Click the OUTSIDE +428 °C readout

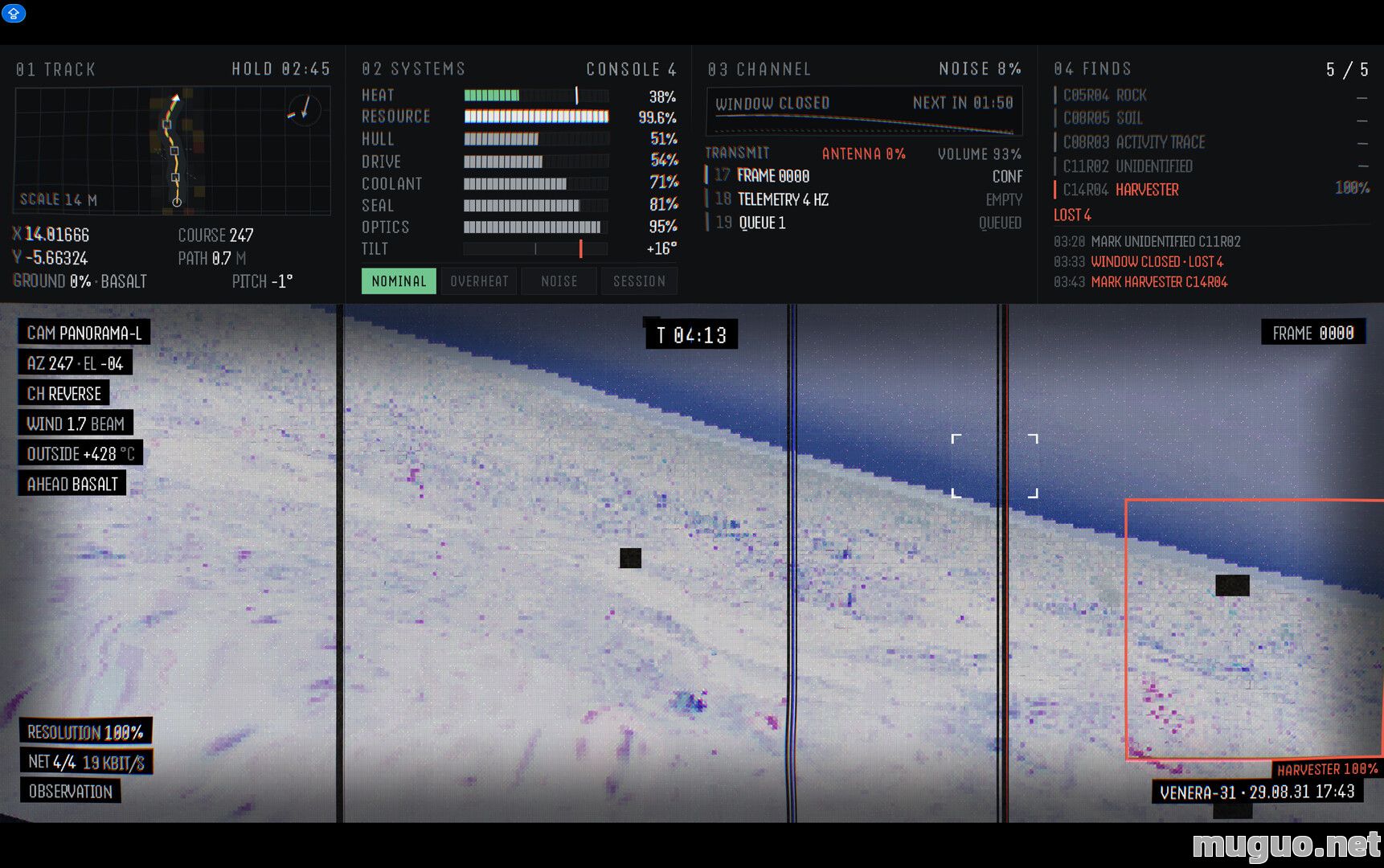(x=80, y=454)
